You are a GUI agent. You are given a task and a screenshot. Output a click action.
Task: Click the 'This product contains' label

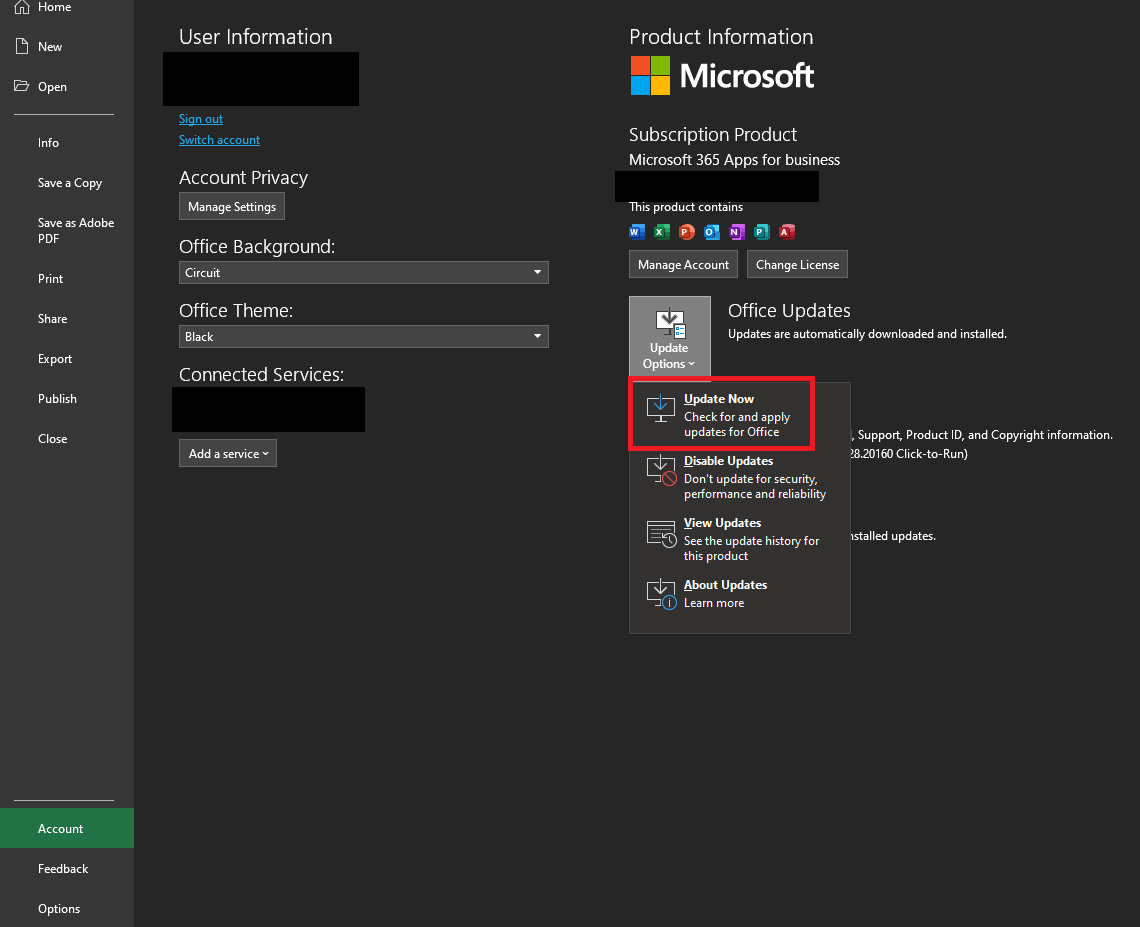pos(686,207)
